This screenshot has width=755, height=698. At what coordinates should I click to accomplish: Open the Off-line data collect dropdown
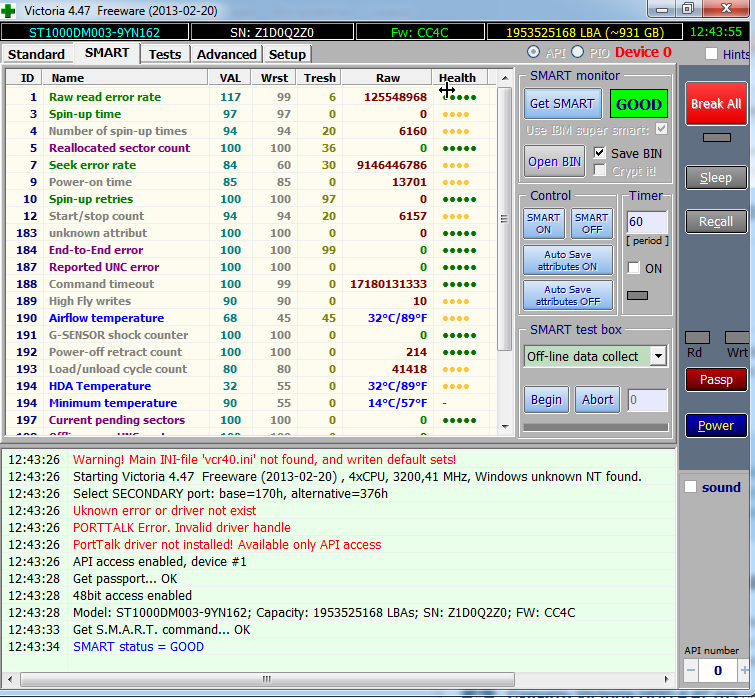[x=658, y=356]
